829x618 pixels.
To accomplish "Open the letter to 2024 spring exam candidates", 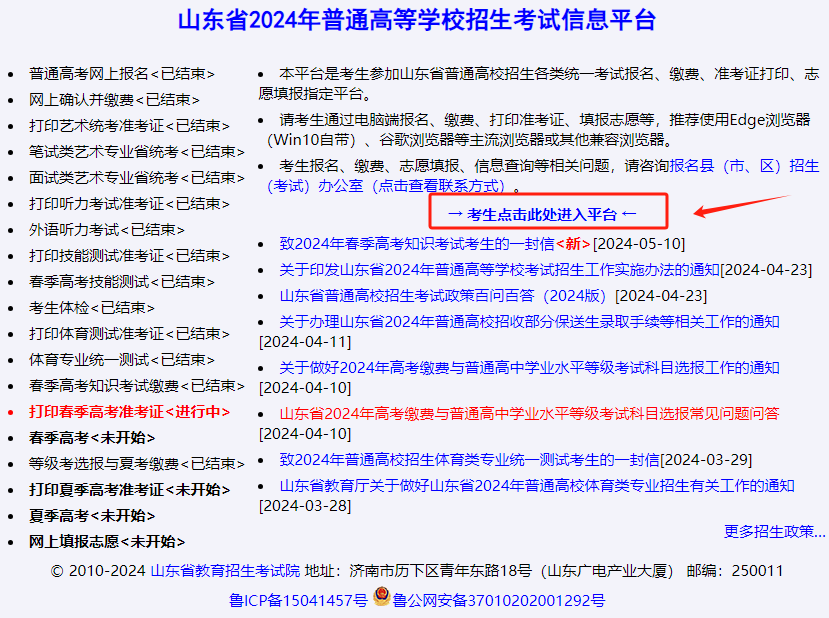I will pos(415,243).
